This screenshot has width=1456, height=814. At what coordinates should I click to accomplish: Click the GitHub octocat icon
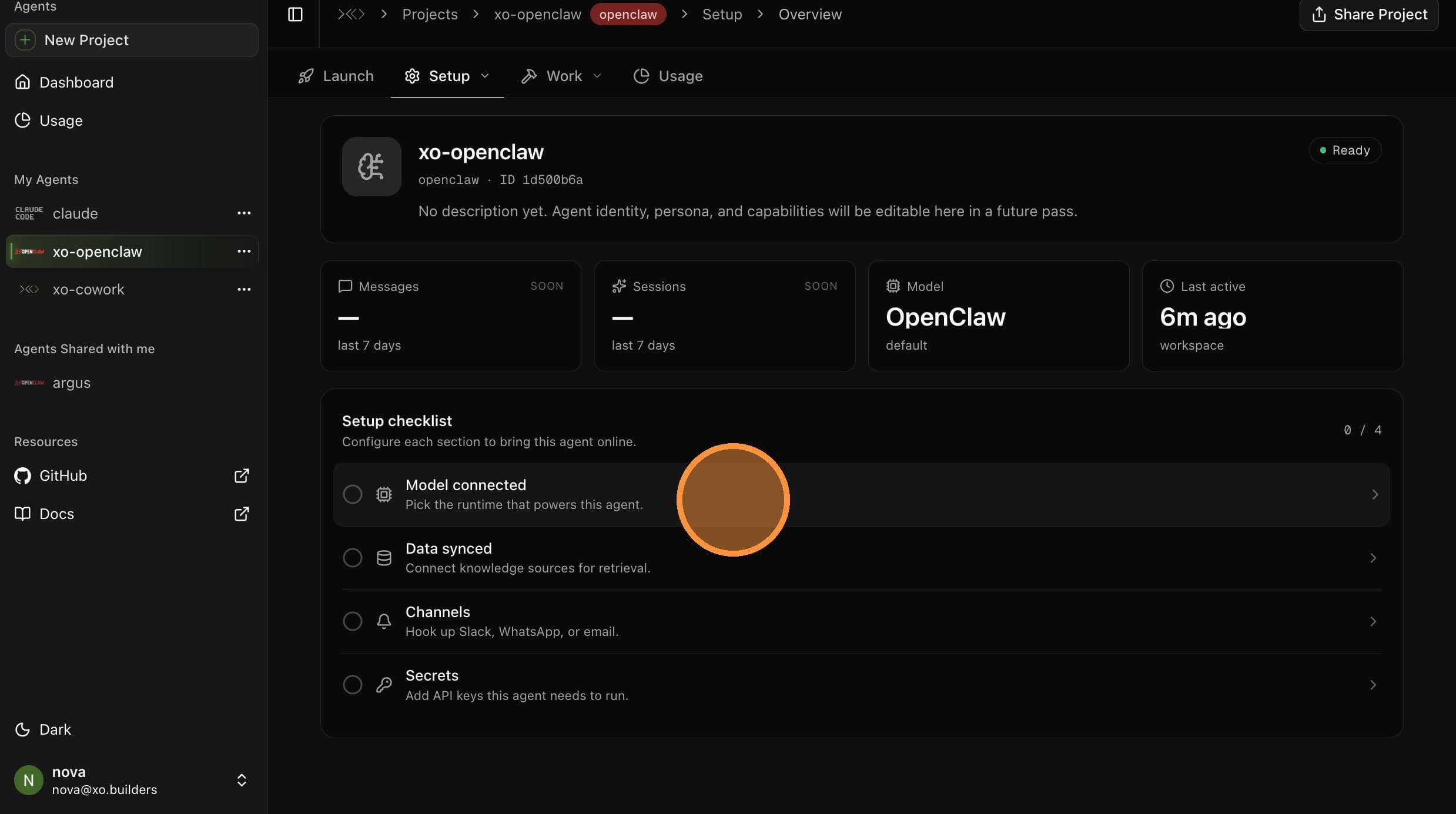click(22, 475)
